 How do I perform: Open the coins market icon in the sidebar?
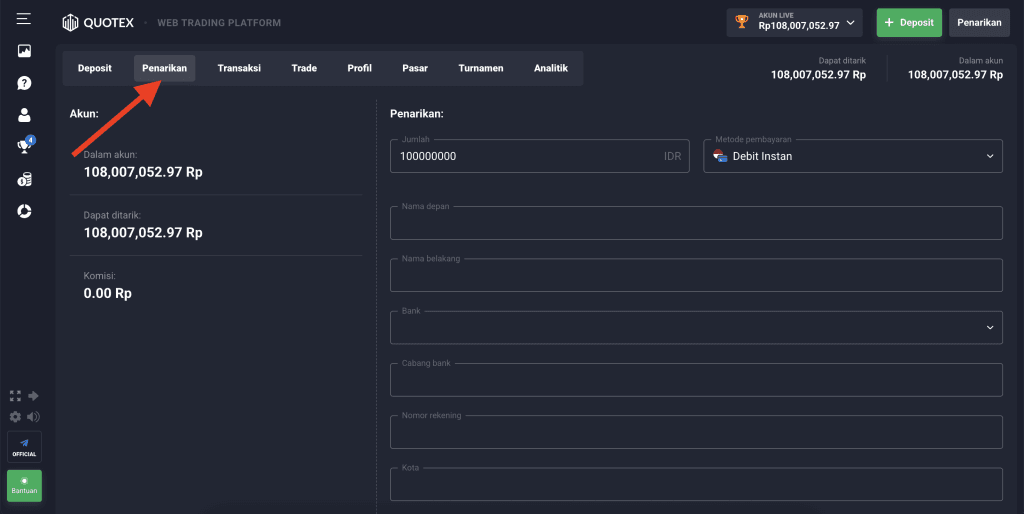(x=24, y=179)
